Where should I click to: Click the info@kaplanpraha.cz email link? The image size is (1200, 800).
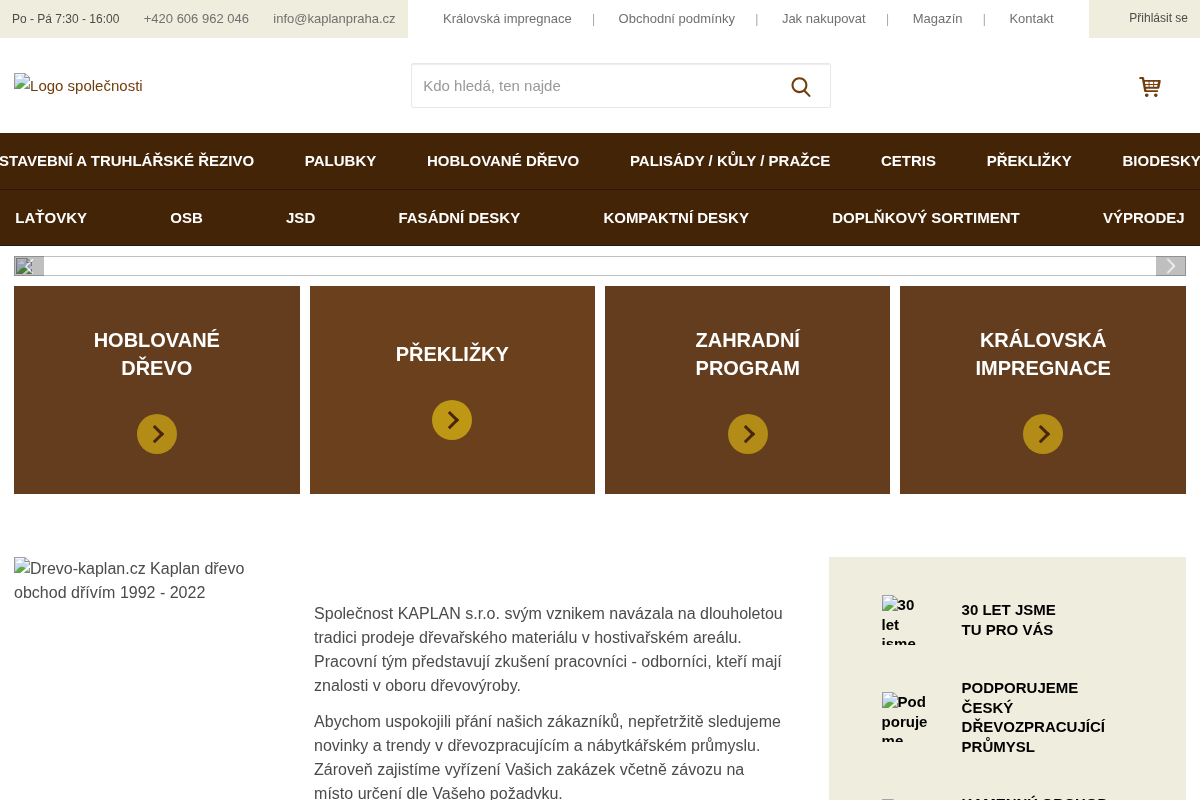tap(334, 19)
